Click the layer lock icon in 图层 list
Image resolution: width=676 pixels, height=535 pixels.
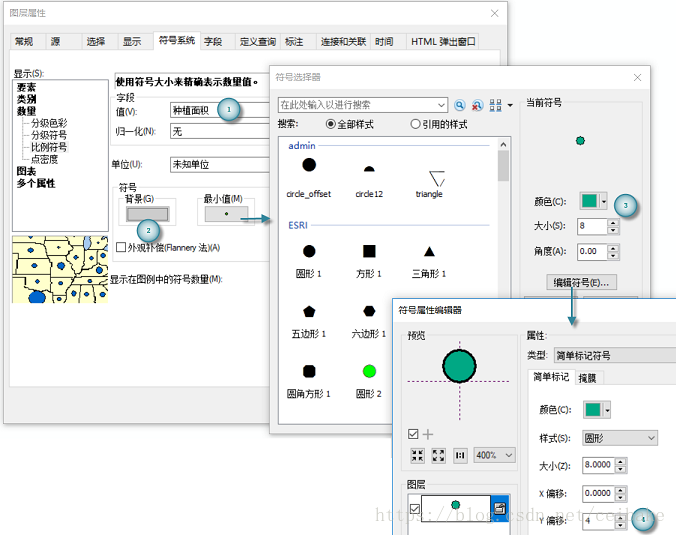point(500,508)
